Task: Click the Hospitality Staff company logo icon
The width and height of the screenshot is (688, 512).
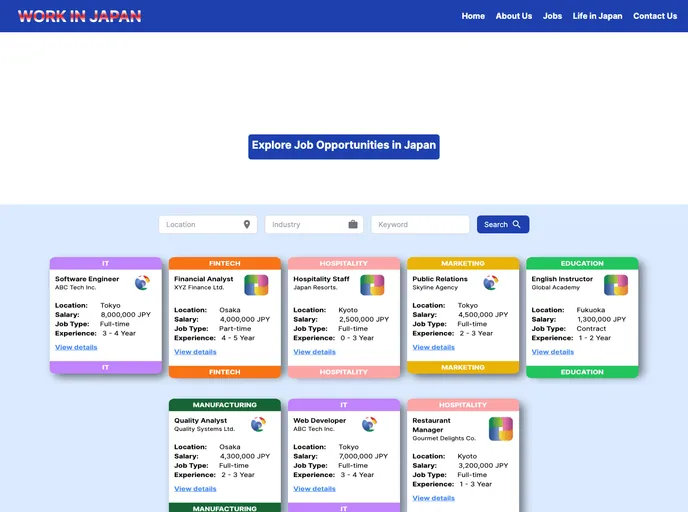Action: click(x=372, y=285)
